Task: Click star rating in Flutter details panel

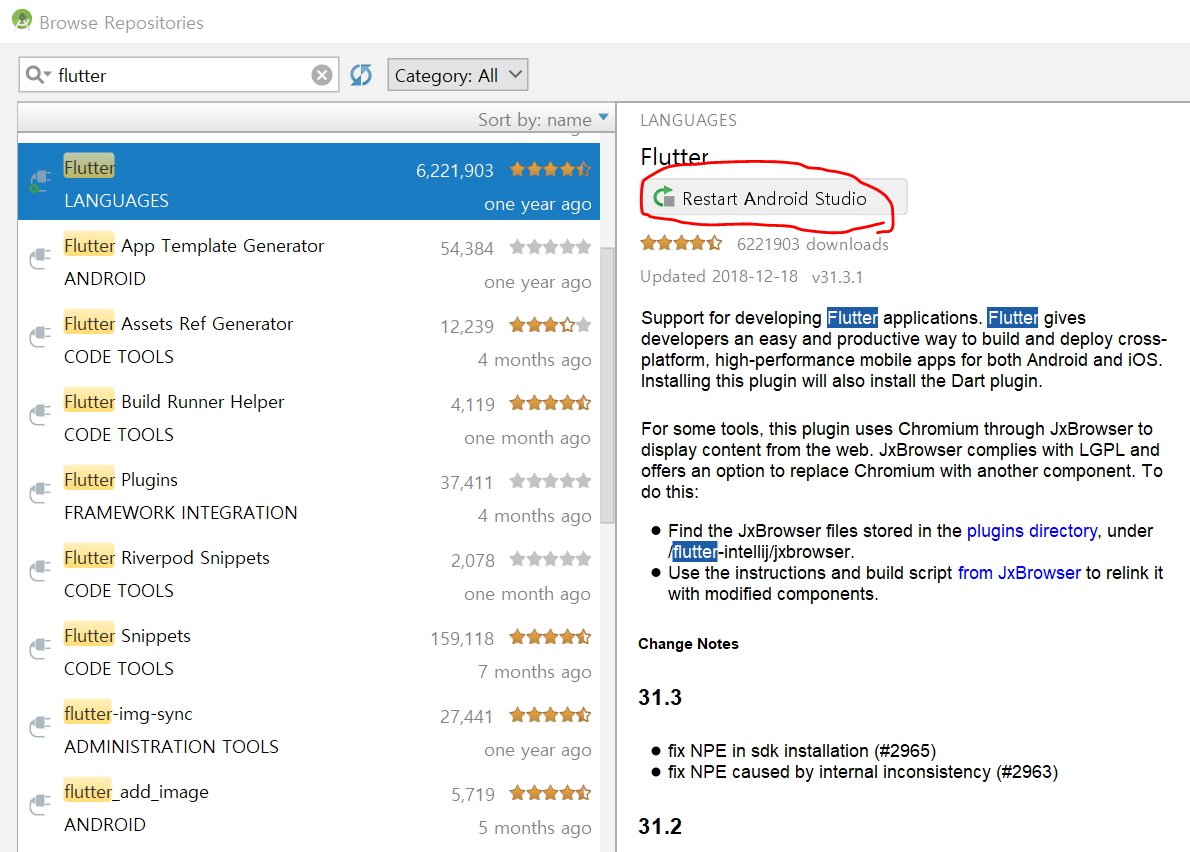Action: click(681, 244)
